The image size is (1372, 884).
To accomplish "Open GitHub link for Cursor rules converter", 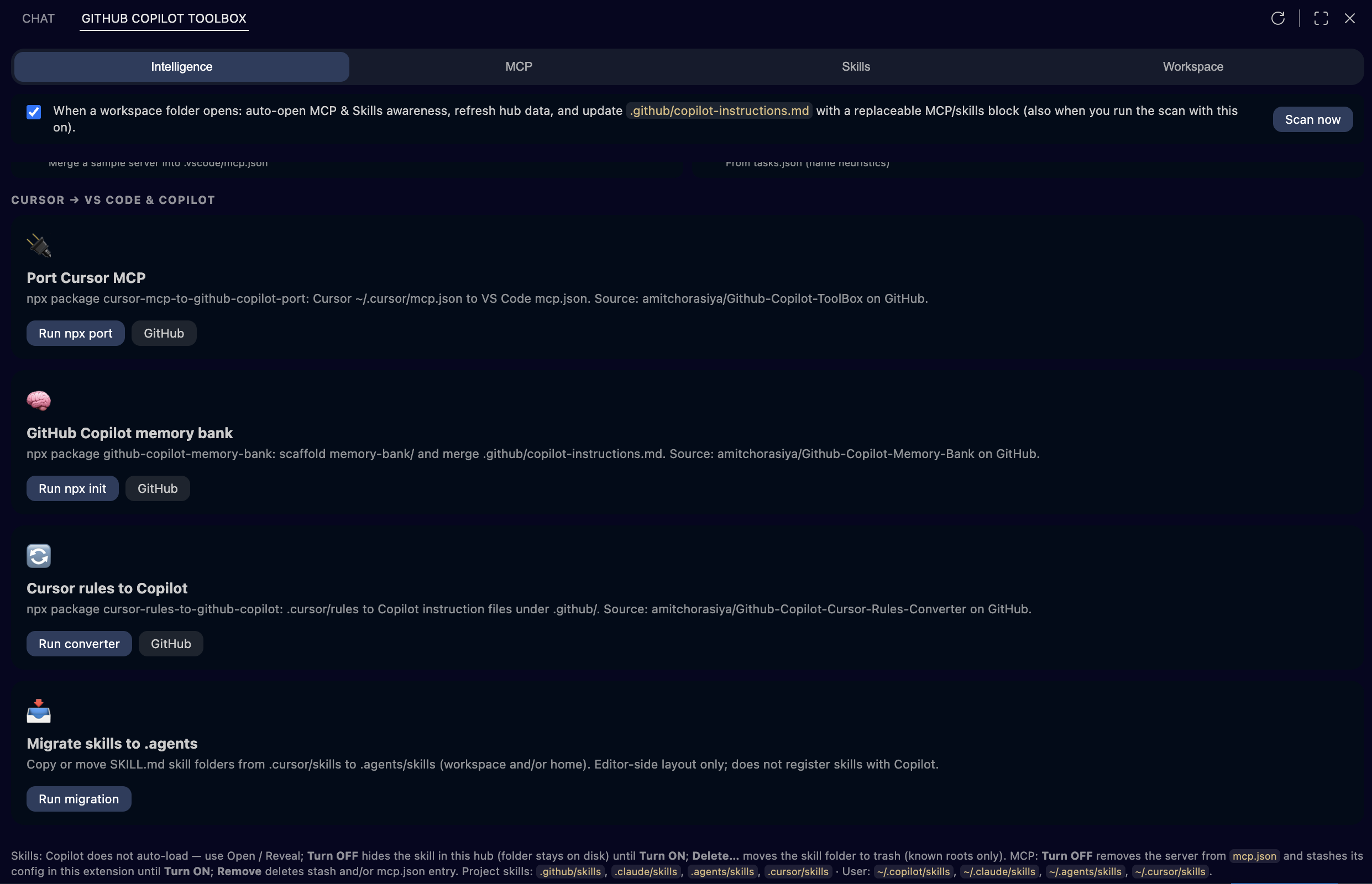I will (171, 644).
